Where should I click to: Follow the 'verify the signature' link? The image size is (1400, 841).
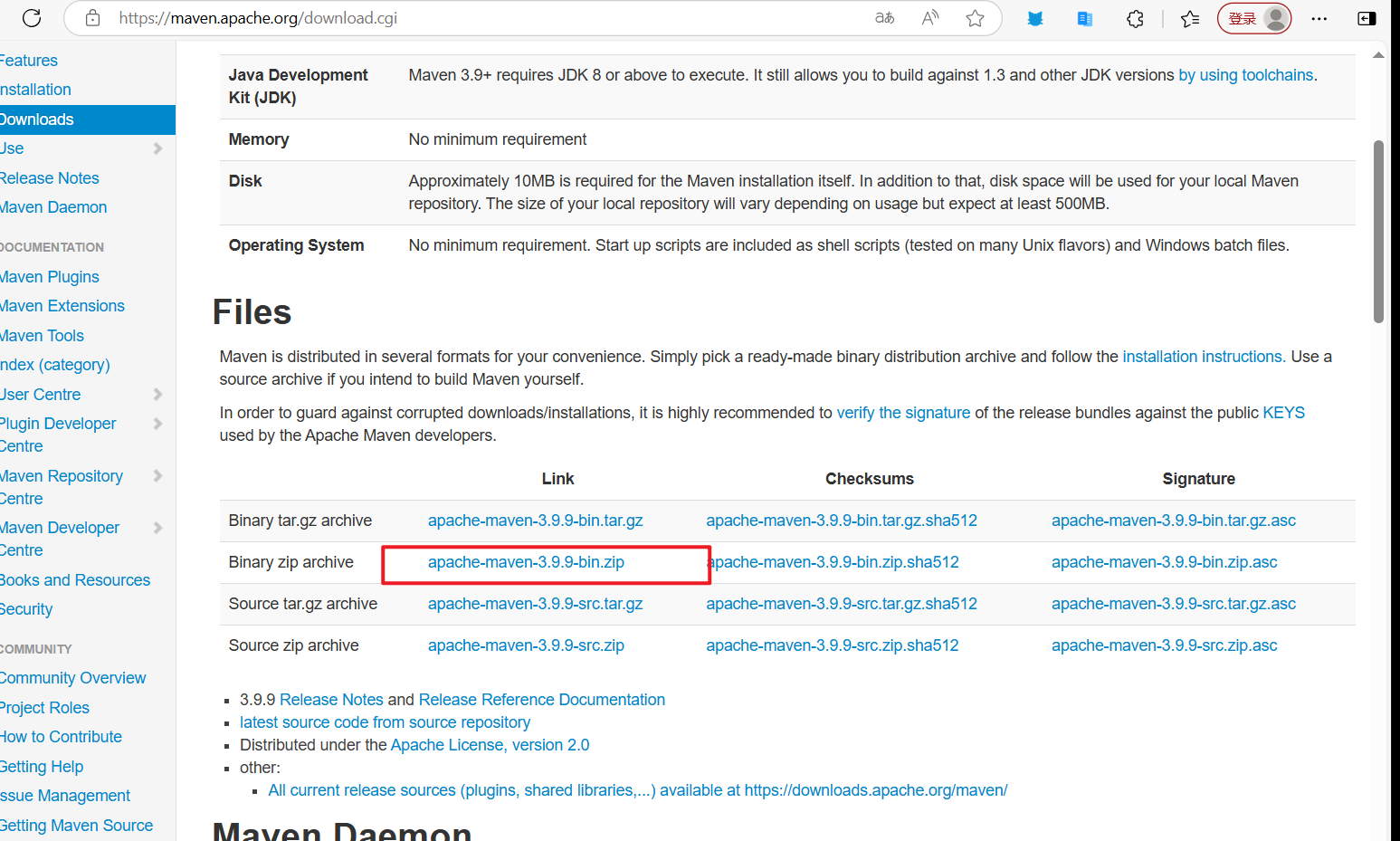903,413
